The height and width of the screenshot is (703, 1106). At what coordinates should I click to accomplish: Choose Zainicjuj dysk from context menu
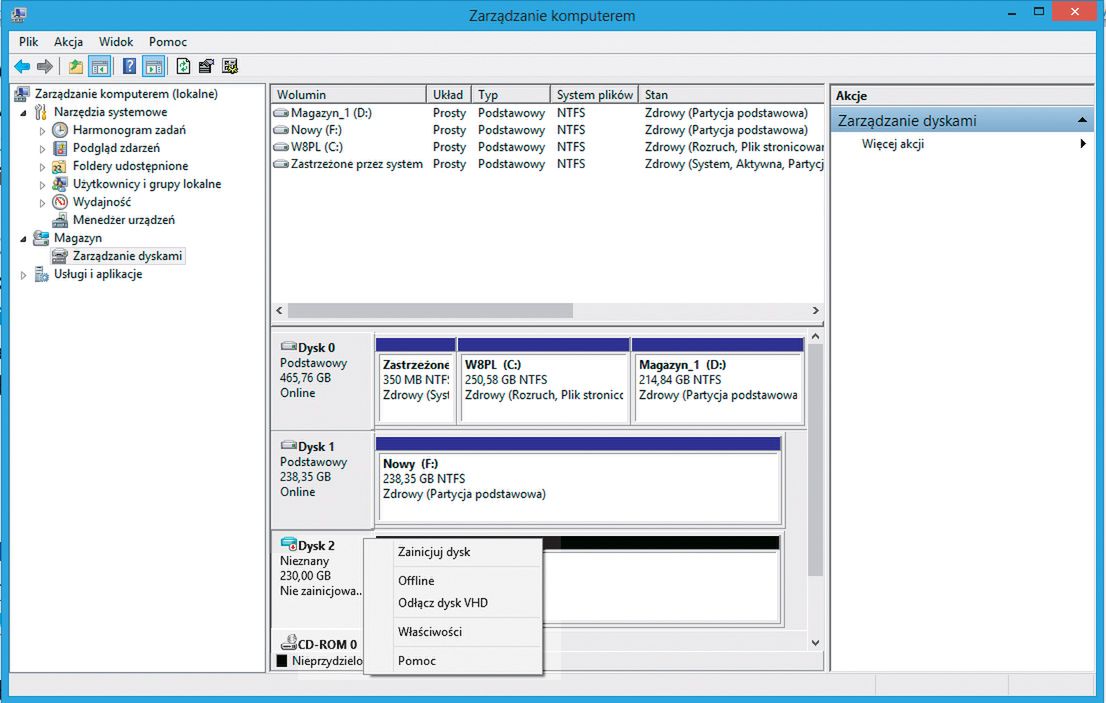pos(433,552)
